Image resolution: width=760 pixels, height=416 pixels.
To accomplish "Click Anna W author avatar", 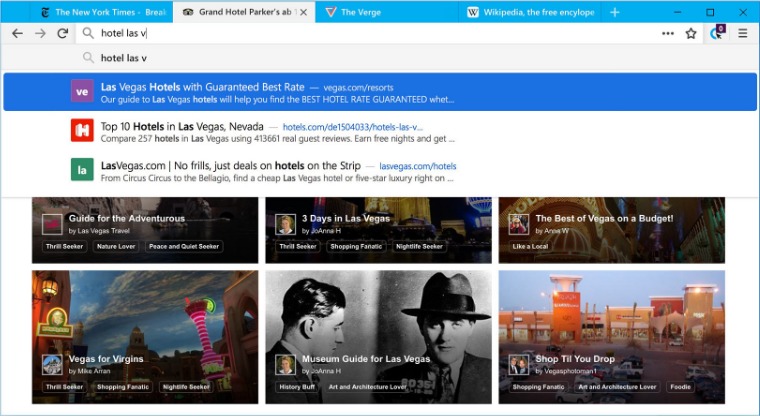I will (519, 224).
